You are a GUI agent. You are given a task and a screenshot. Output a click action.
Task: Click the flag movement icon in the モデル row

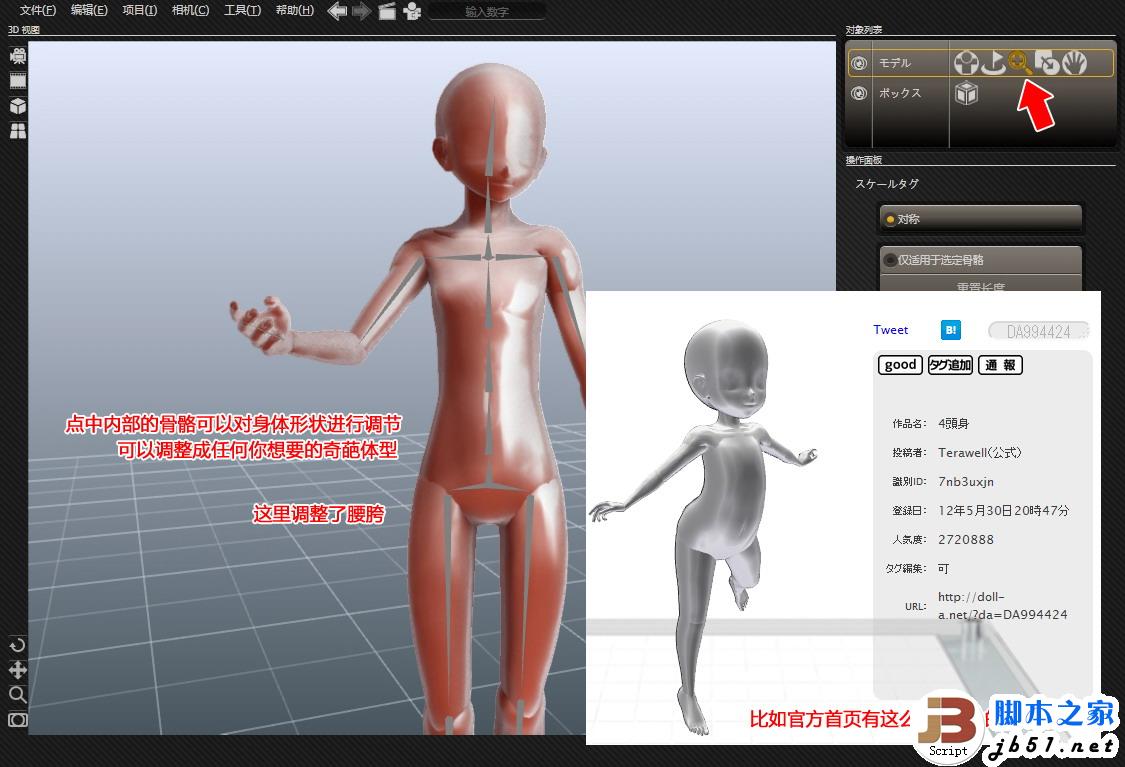(994, 63)
